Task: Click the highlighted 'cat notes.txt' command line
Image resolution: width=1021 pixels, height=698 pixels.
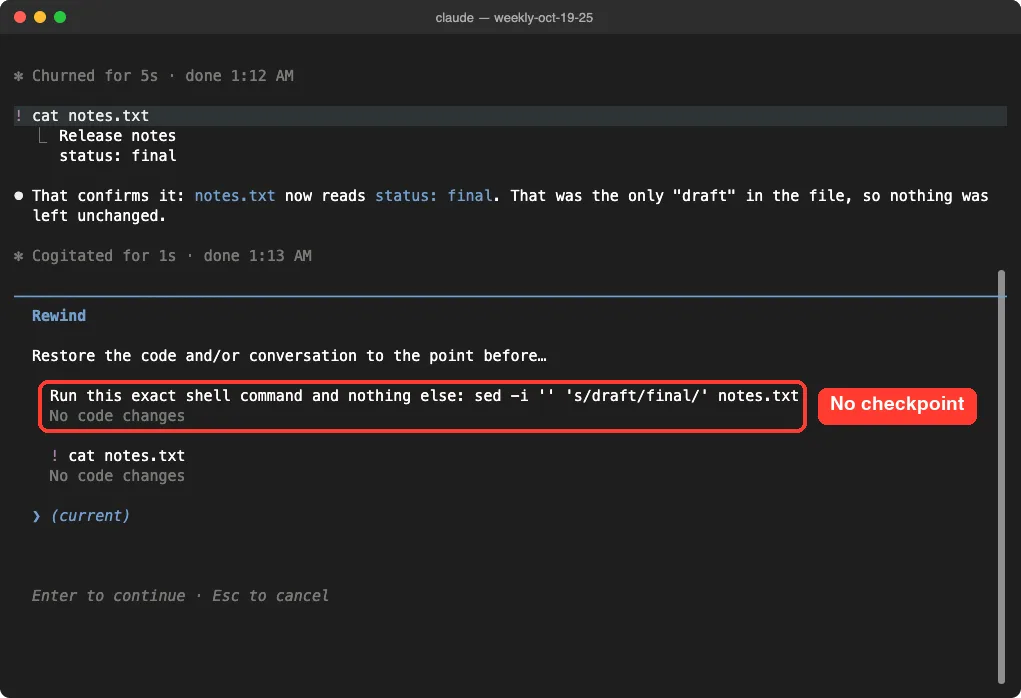Action: tap(510, 116)
